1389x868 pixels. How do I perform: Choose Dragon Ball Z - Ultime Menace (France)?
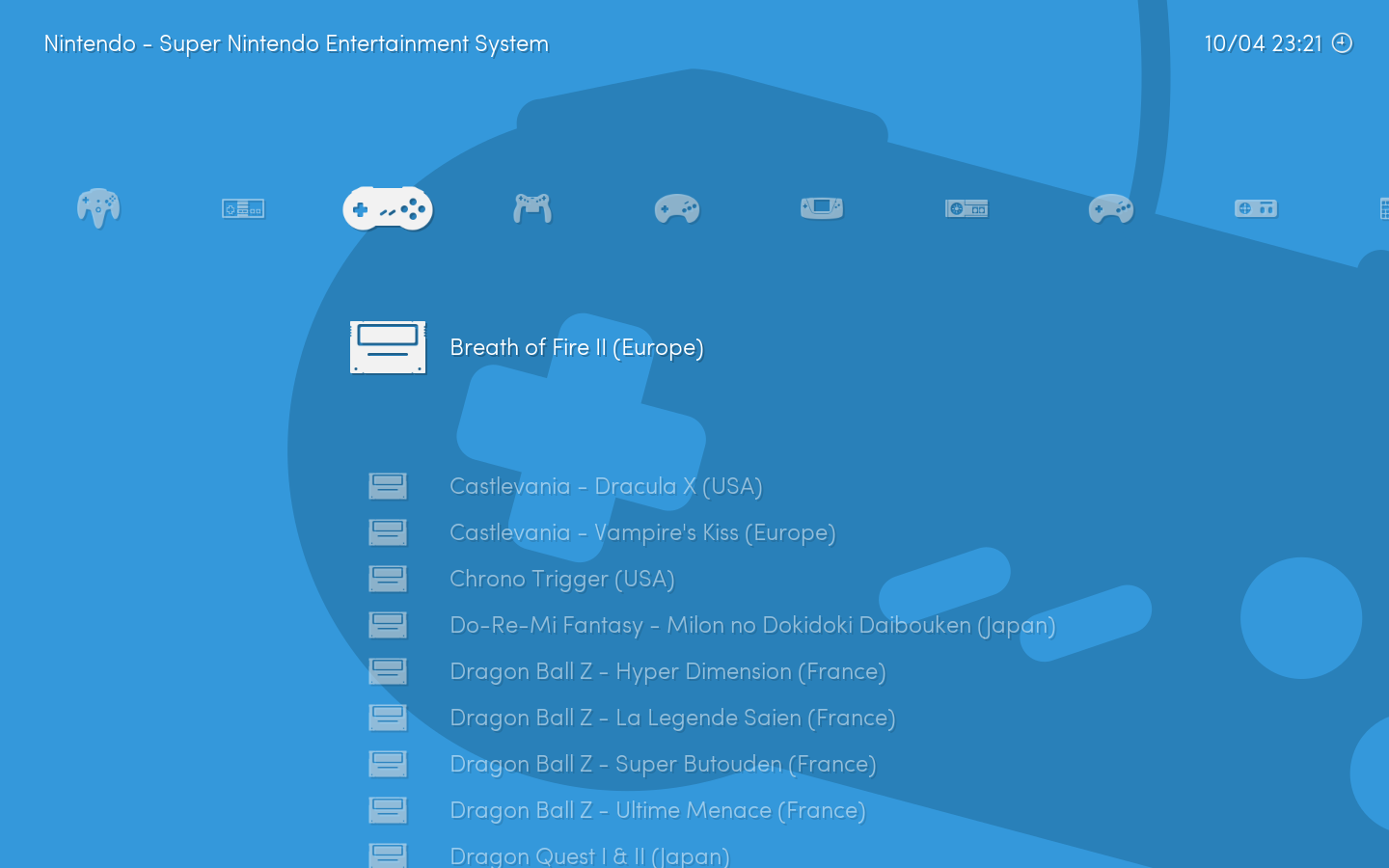[x=657, y=810]
